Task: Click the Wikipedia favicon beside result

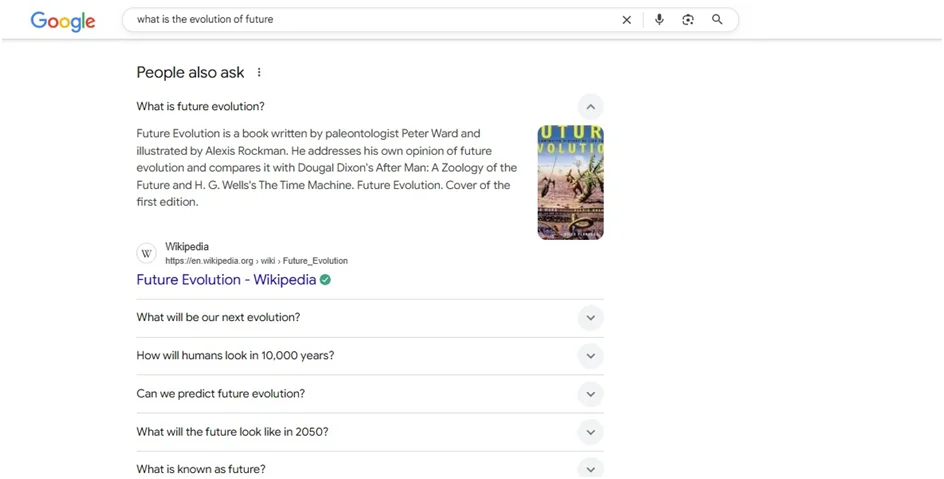Action: tap(146, 253)
